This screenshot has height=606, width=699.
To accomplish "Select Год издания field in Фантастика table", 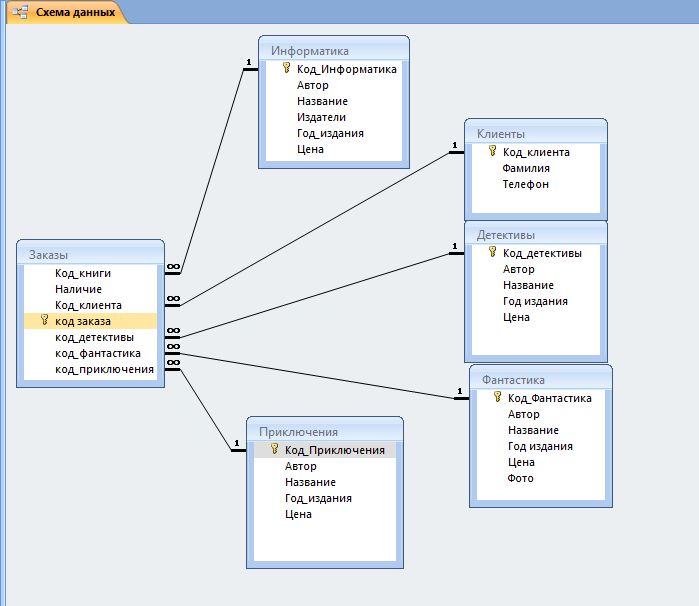I will tap(541, 446).
